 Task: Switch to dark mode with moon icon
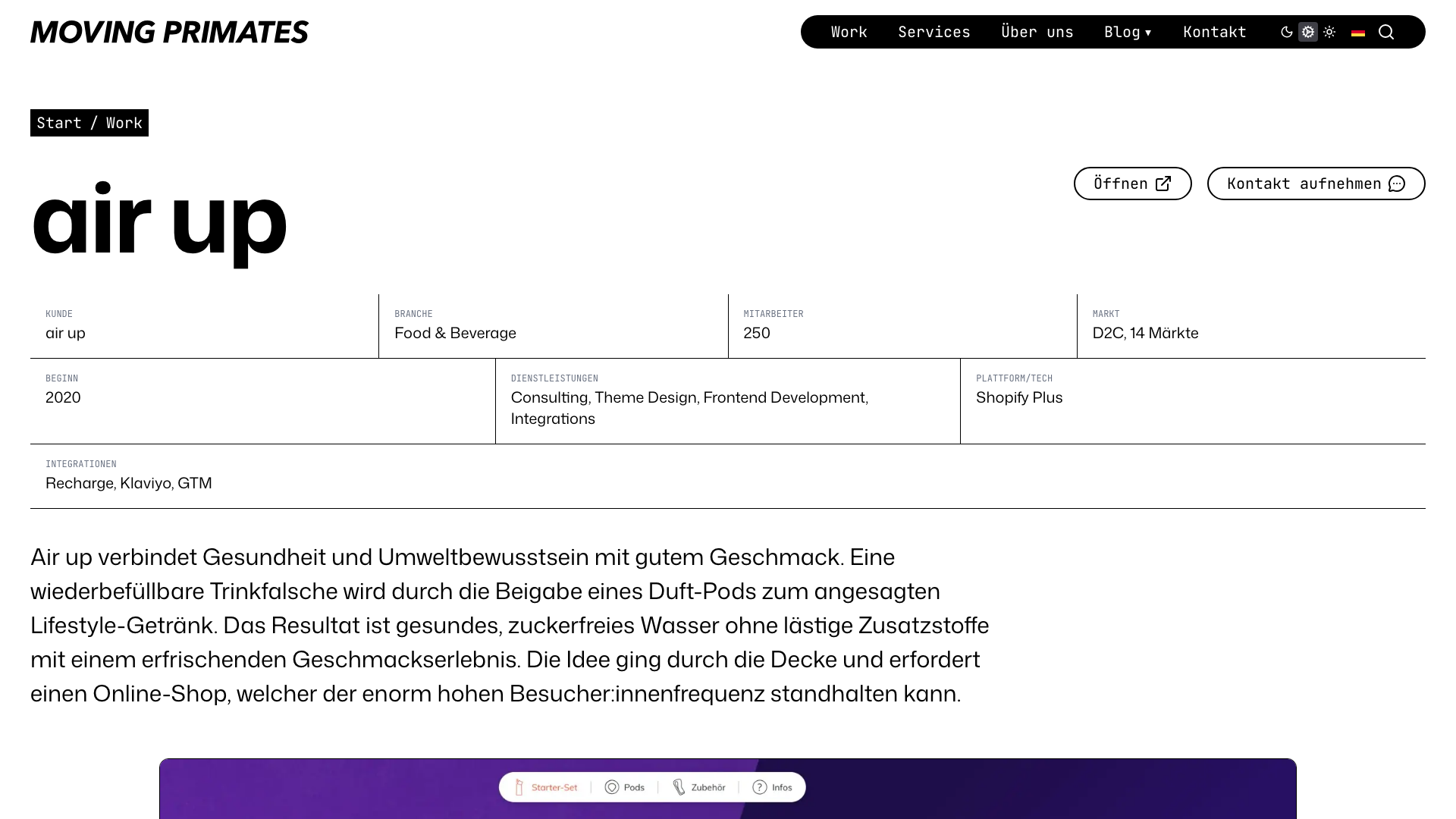pos(1287,32)
